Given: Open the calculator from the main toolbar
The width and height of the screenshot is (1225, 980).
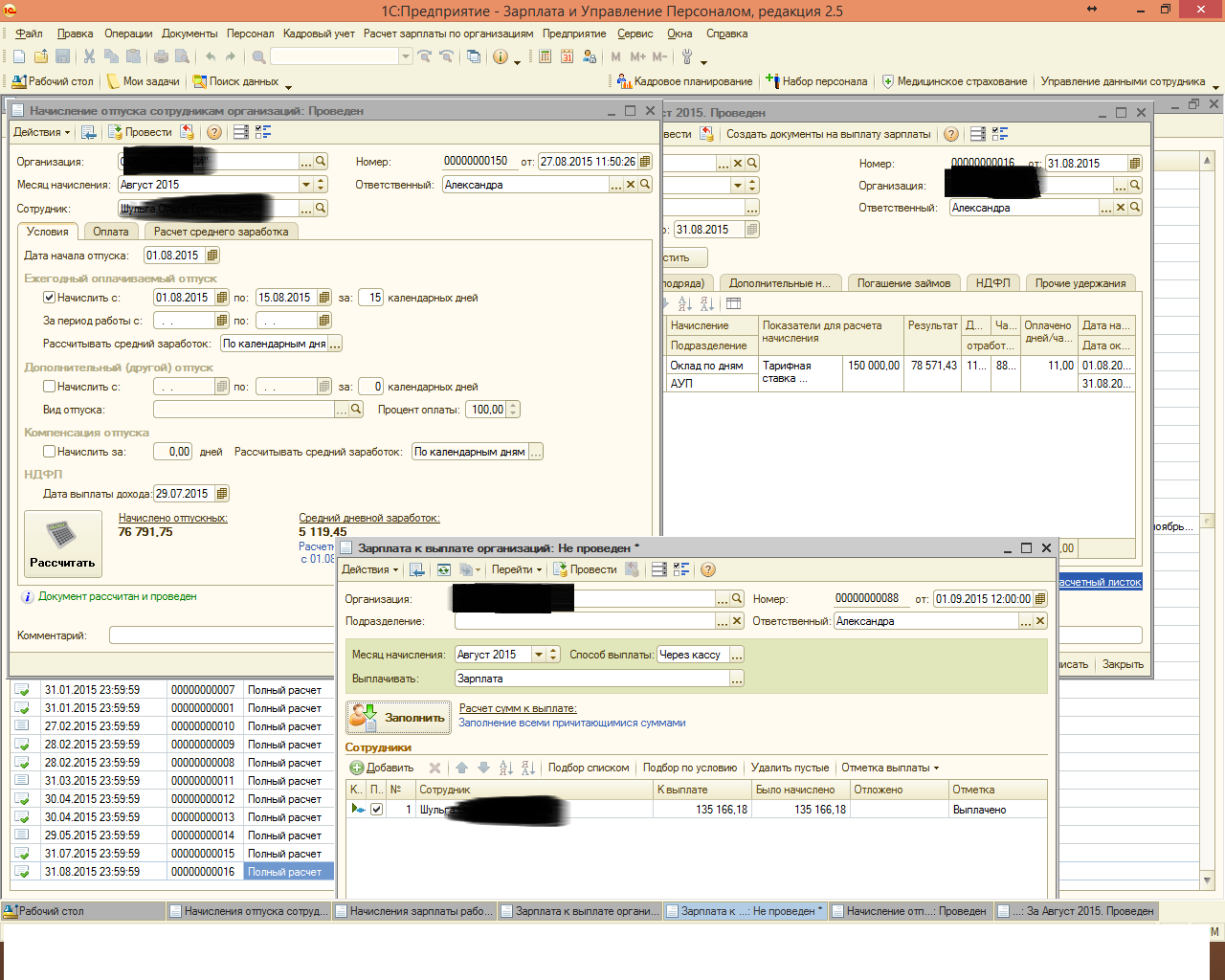Looking at the screenshot, I should pyautogui.click(x=545, y=57).
